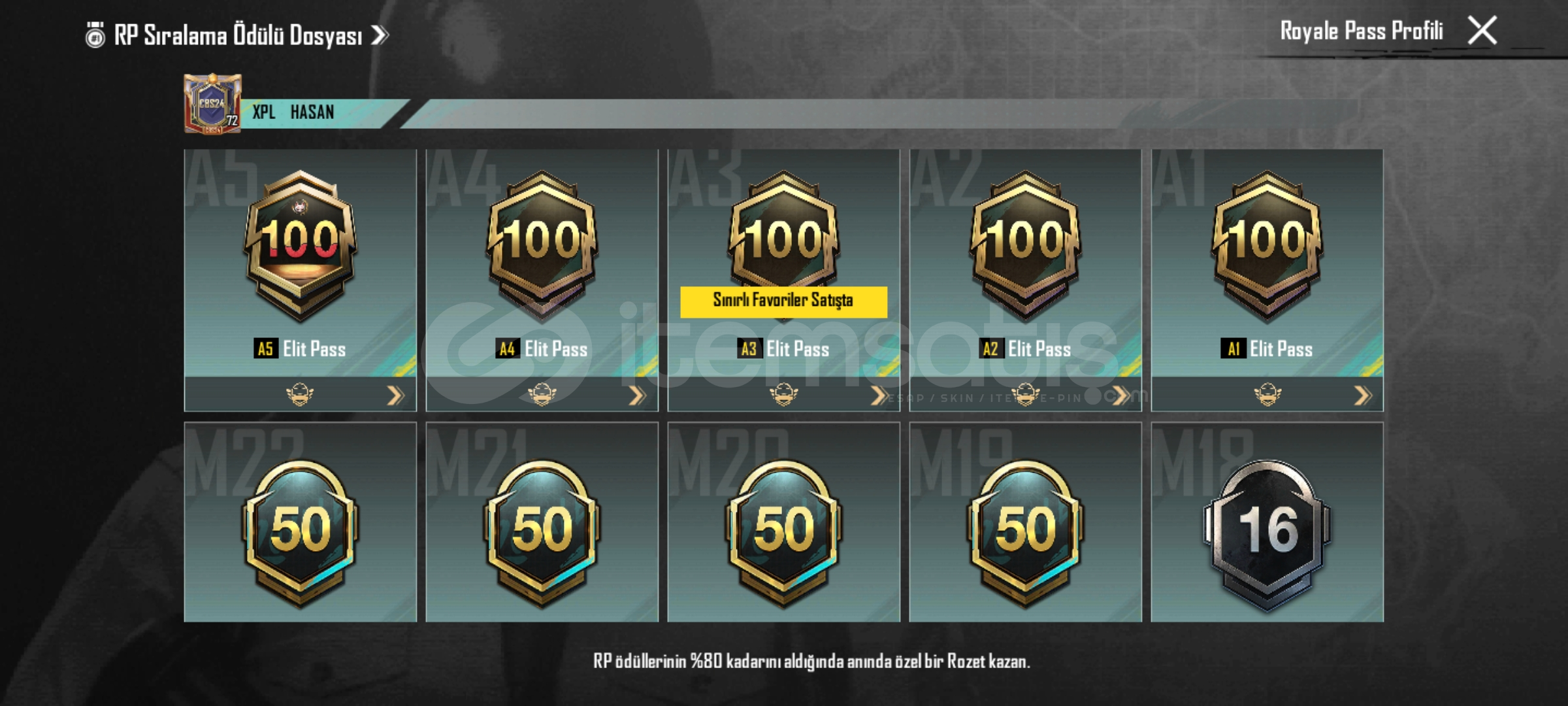Select the M19 level 50 badge
The width and height of the screenshot is (1568, 706).
pos(1025,533)
